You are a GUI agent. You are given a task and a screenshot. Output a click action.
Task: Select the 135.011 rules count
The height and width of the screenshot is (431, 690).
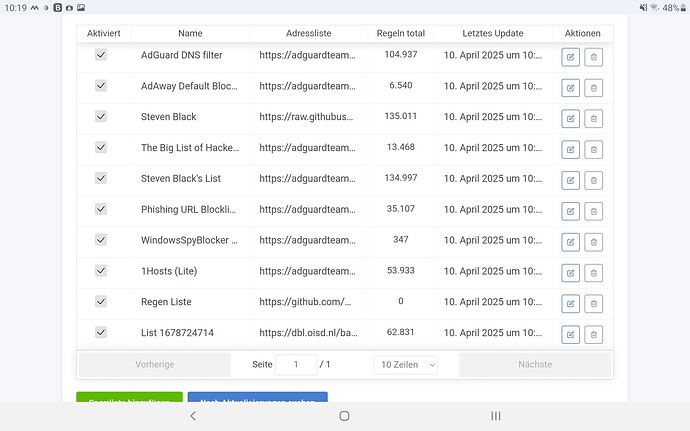point(400,116)
